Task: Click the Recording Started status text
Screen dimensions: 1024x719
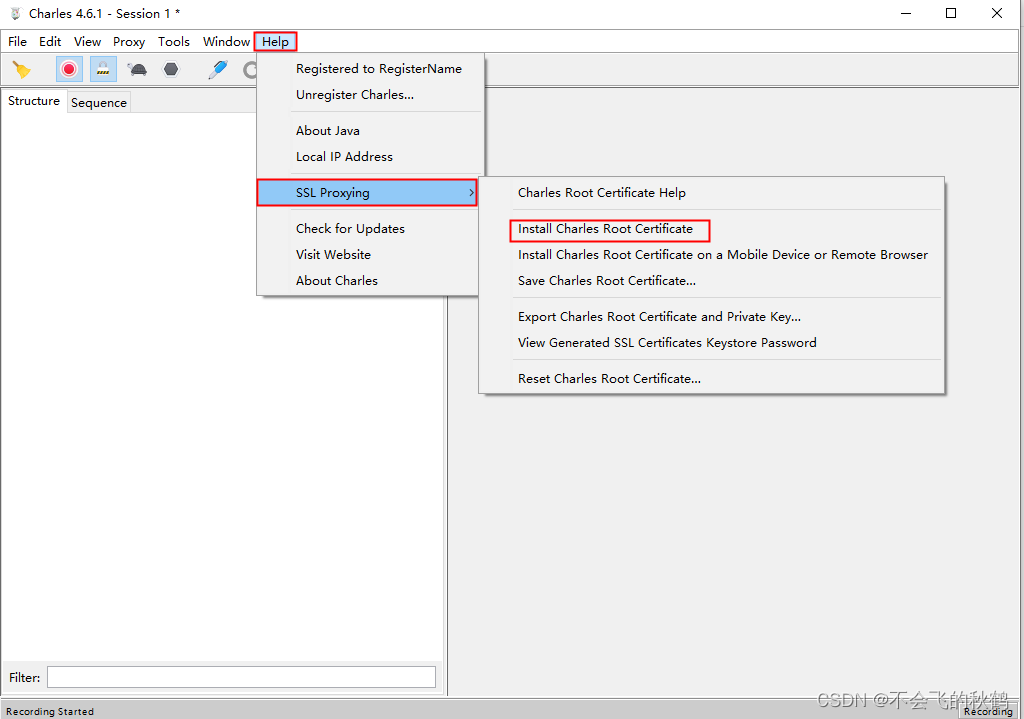Action: click(x=50, y=711)
